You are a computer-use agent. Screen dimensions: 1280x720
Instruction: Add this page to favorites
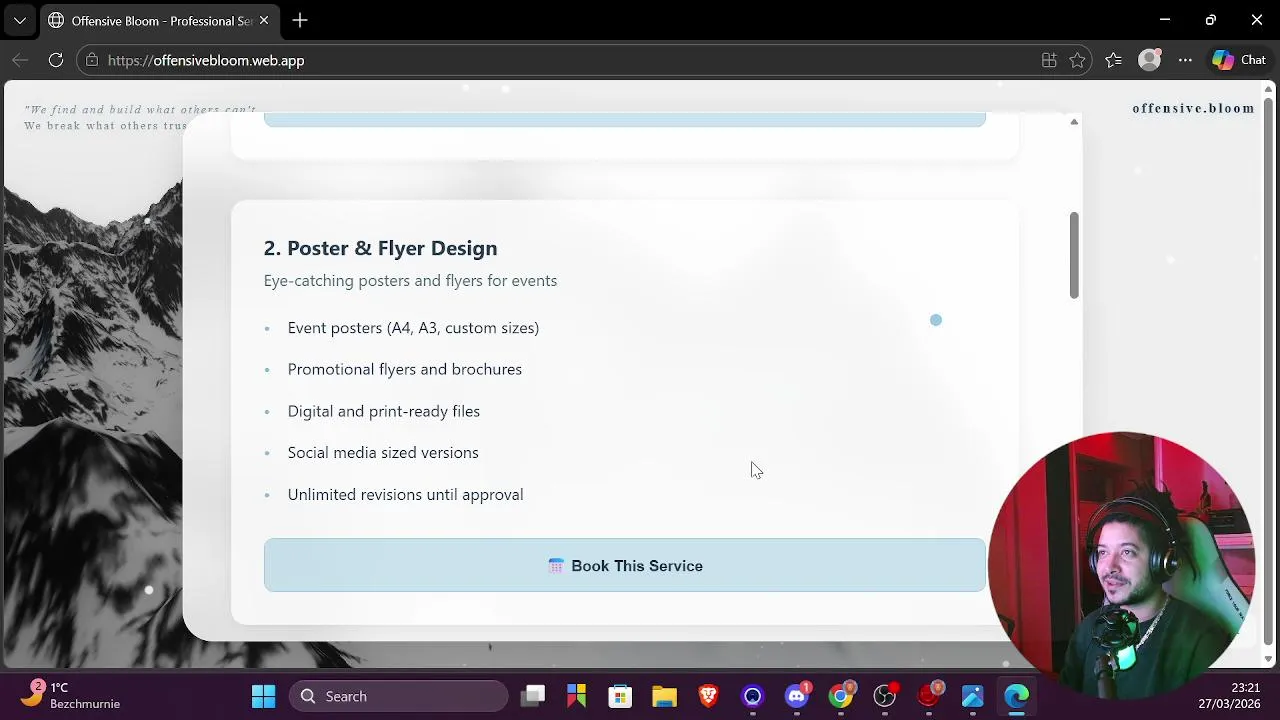[x=1077, y=60]
